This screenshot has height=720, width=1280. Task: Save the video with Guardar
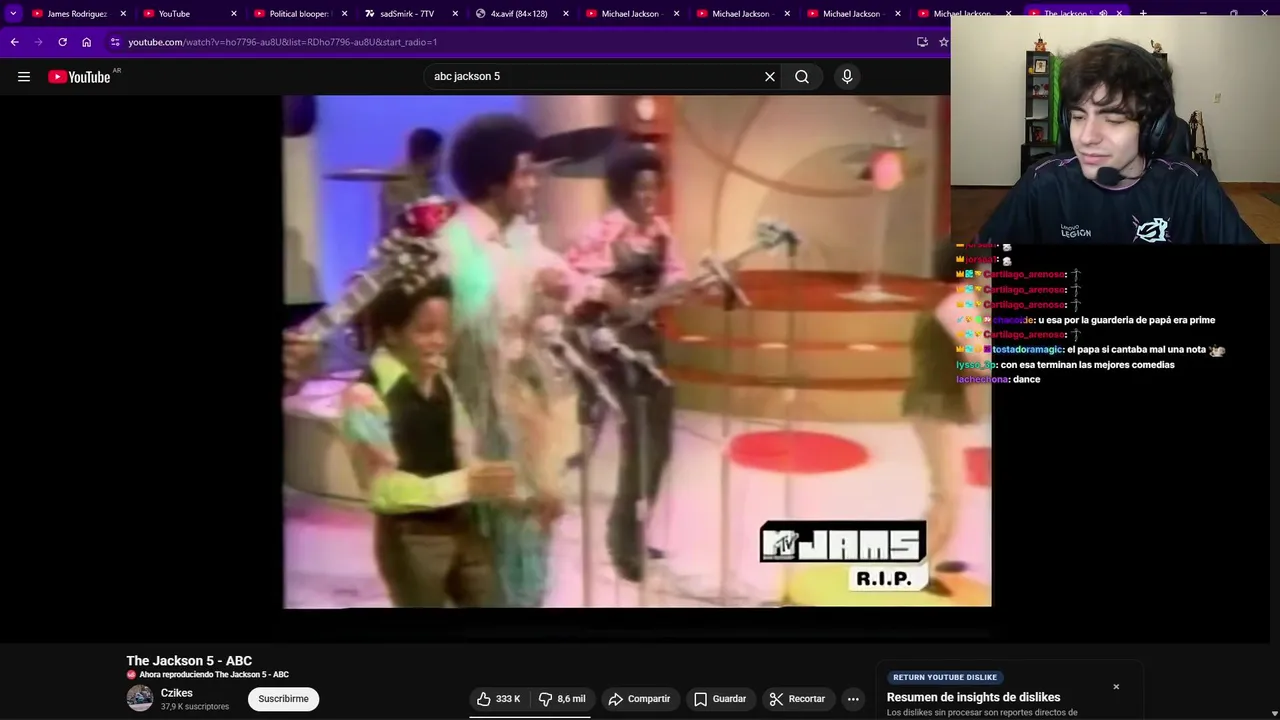(x=720, y=699)
